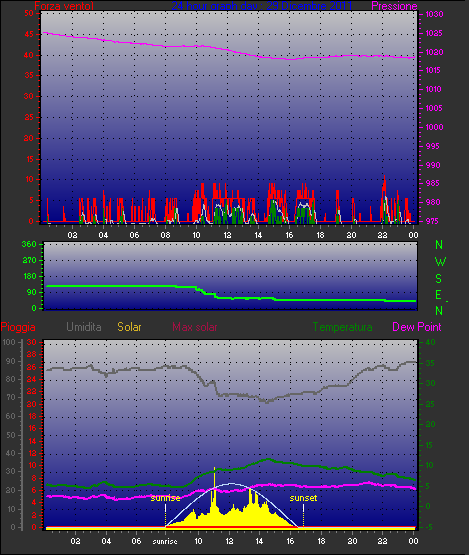
Task: Click the Max solar legend label
Action: (195, 327)
